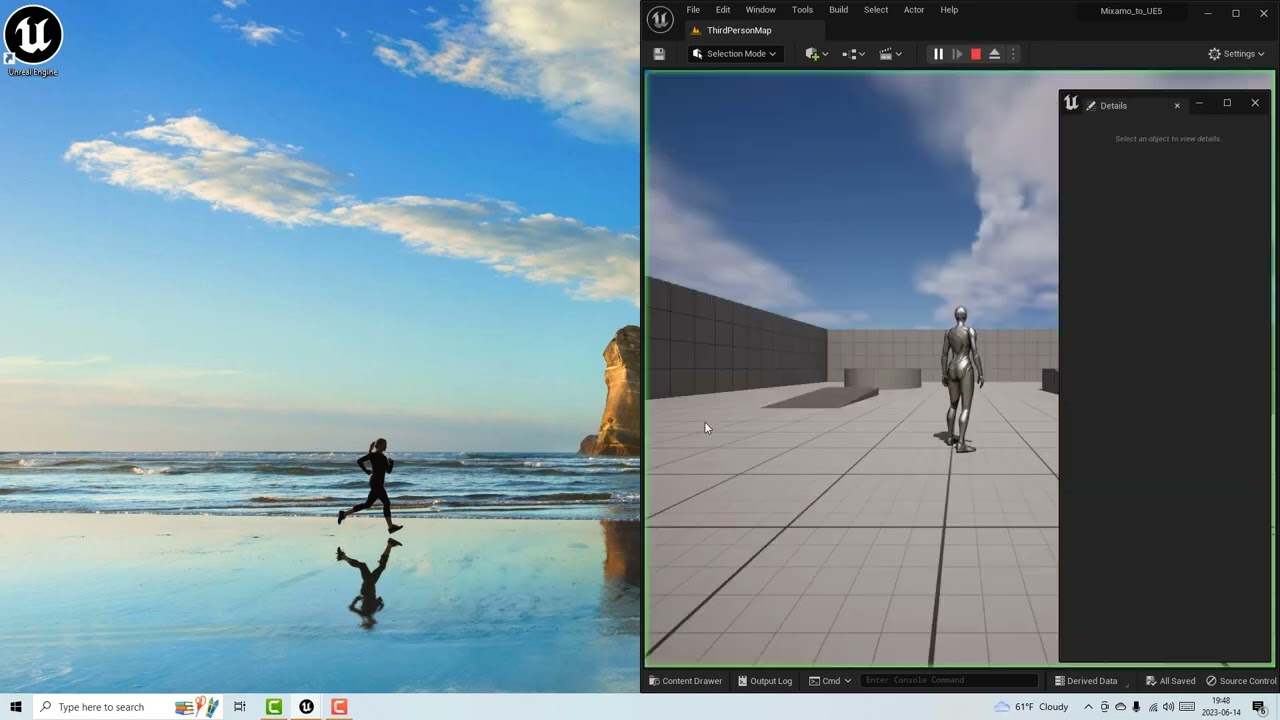
Task: Switch to Unreal Engine taskbar icon
Action: tap(306, 707)
